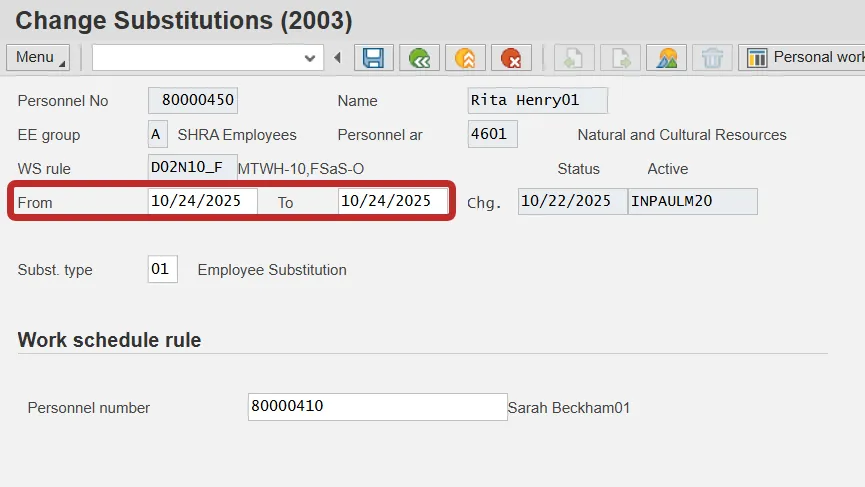Open the Menu dropdown button
The height and width of the screenshot is (487, 865).
(x=38, y=58)
